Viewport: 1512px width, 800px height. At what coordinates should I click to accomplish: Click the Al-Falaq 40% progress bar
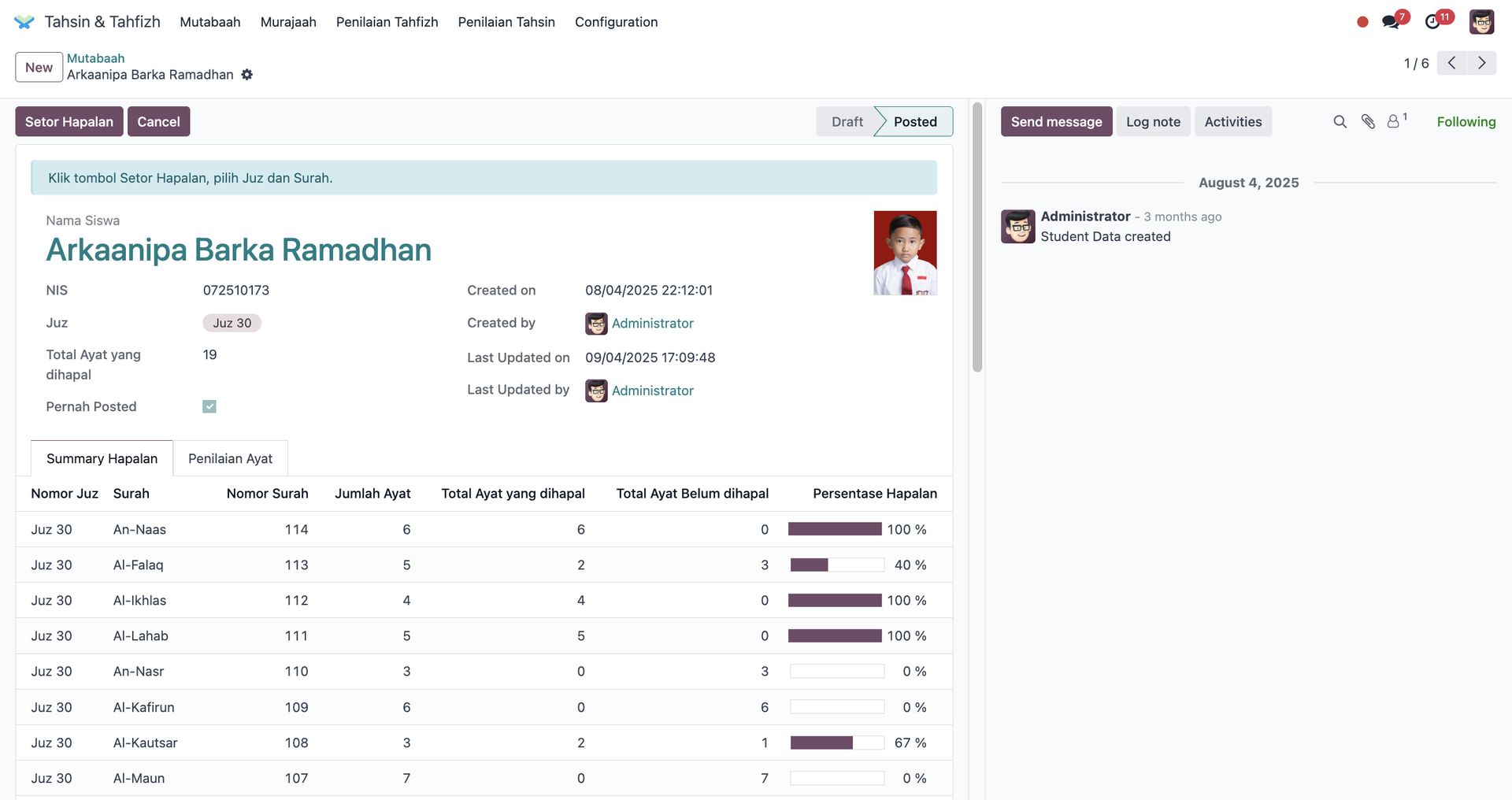(x=836, y=565)
